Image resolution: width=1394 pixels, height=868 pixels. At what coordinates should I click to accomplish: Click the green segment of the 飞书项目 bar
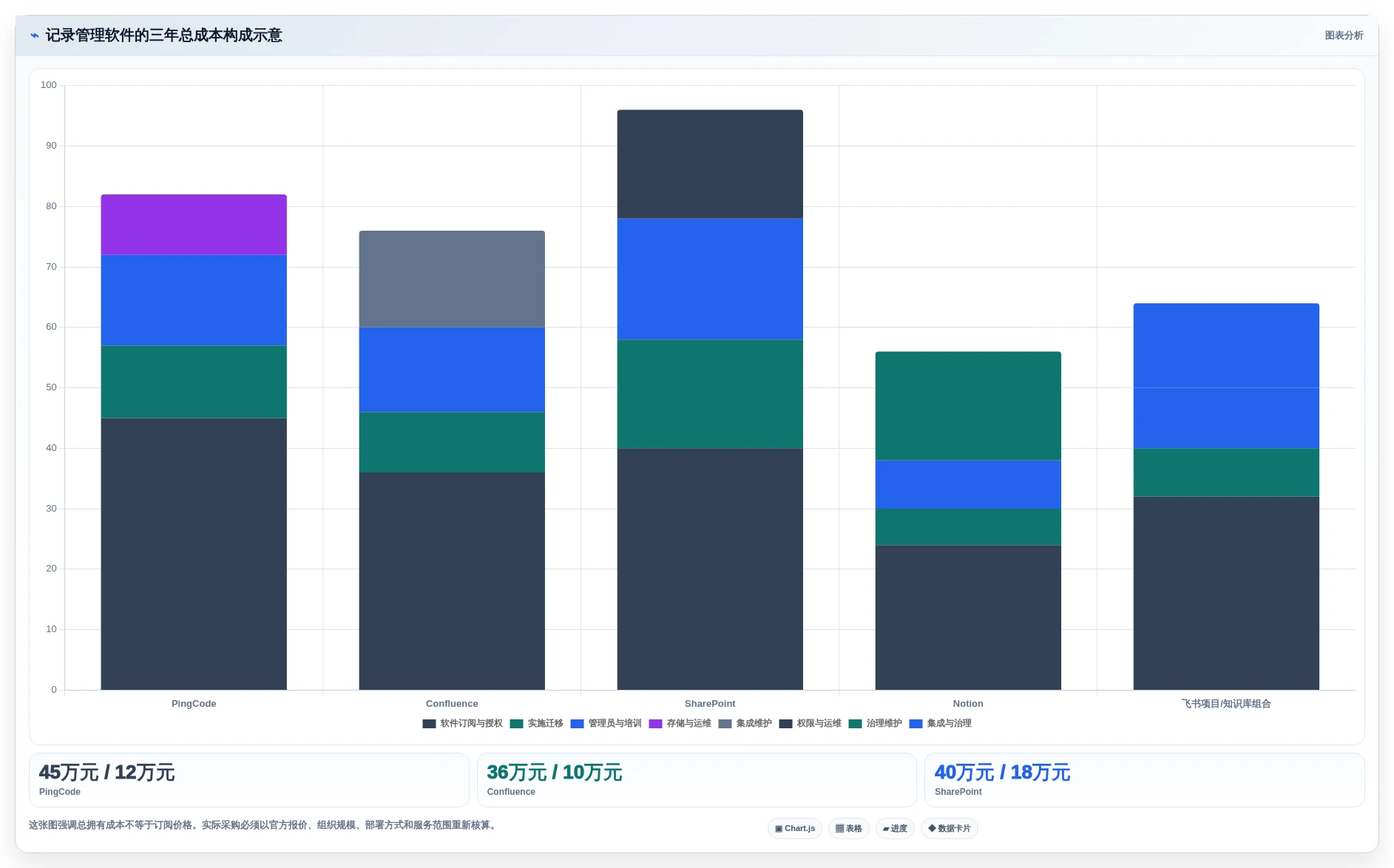1226,472
